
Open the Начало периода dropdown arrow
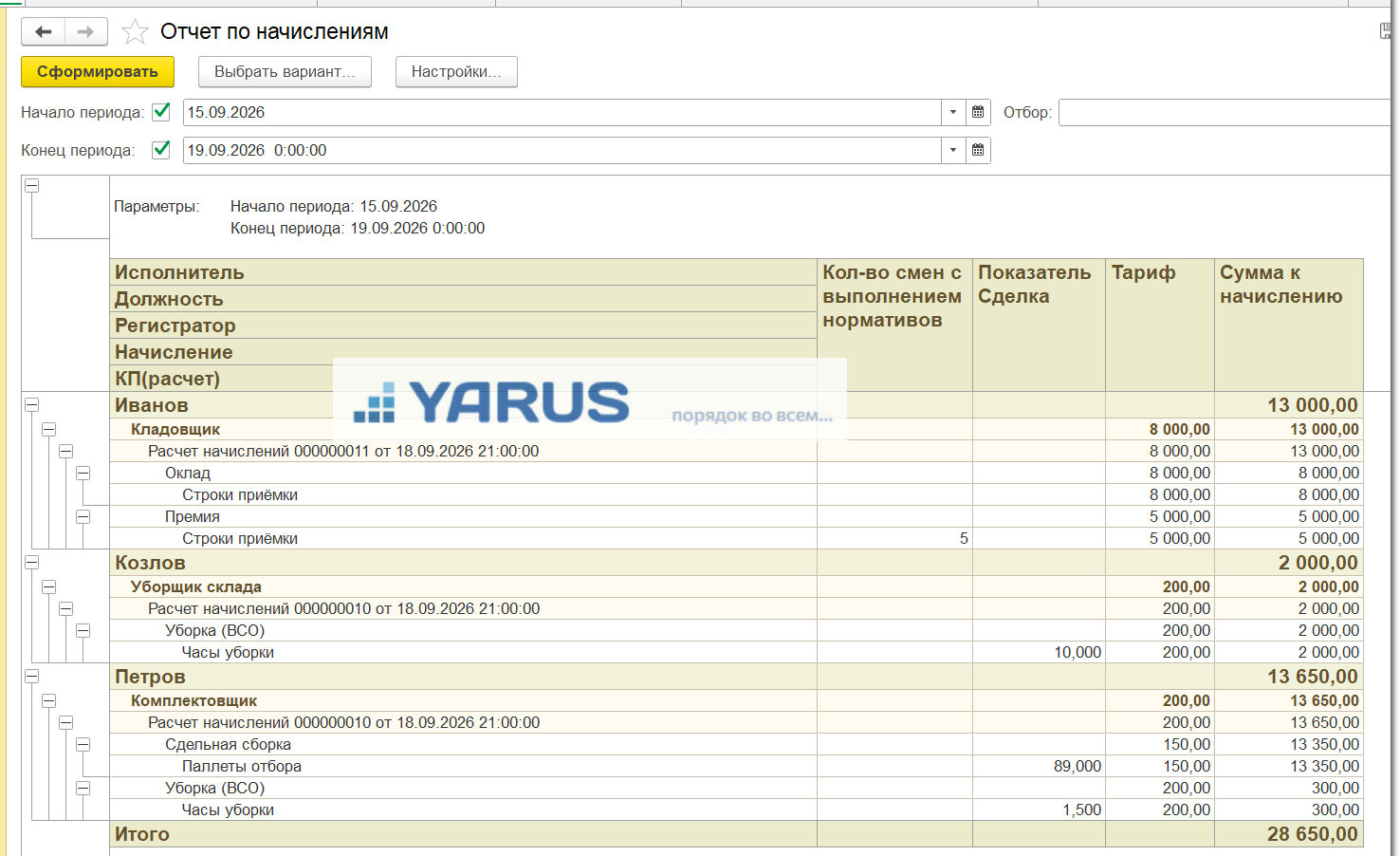click(953, 112)
